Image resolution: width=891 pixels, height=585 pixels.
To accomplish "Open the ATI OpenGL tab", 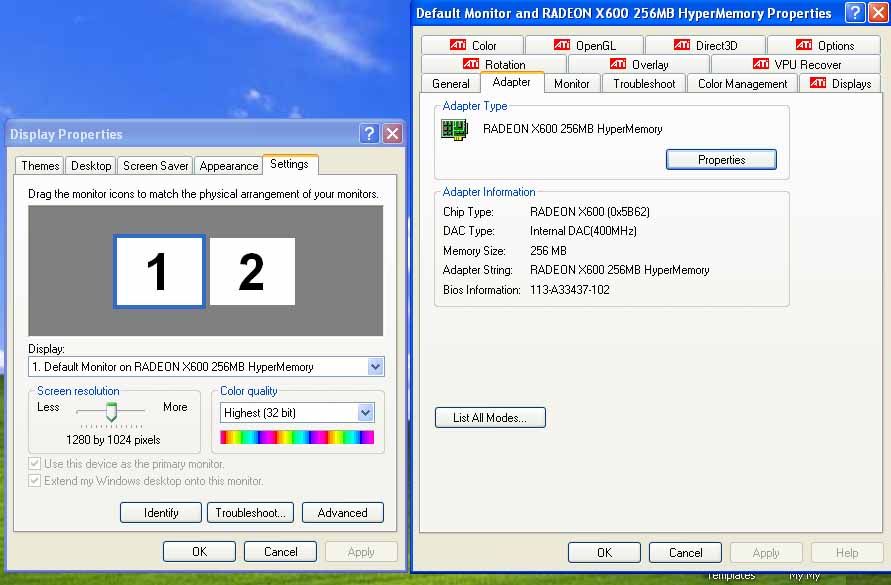I will pyautogui.click(x=584, y=45).
